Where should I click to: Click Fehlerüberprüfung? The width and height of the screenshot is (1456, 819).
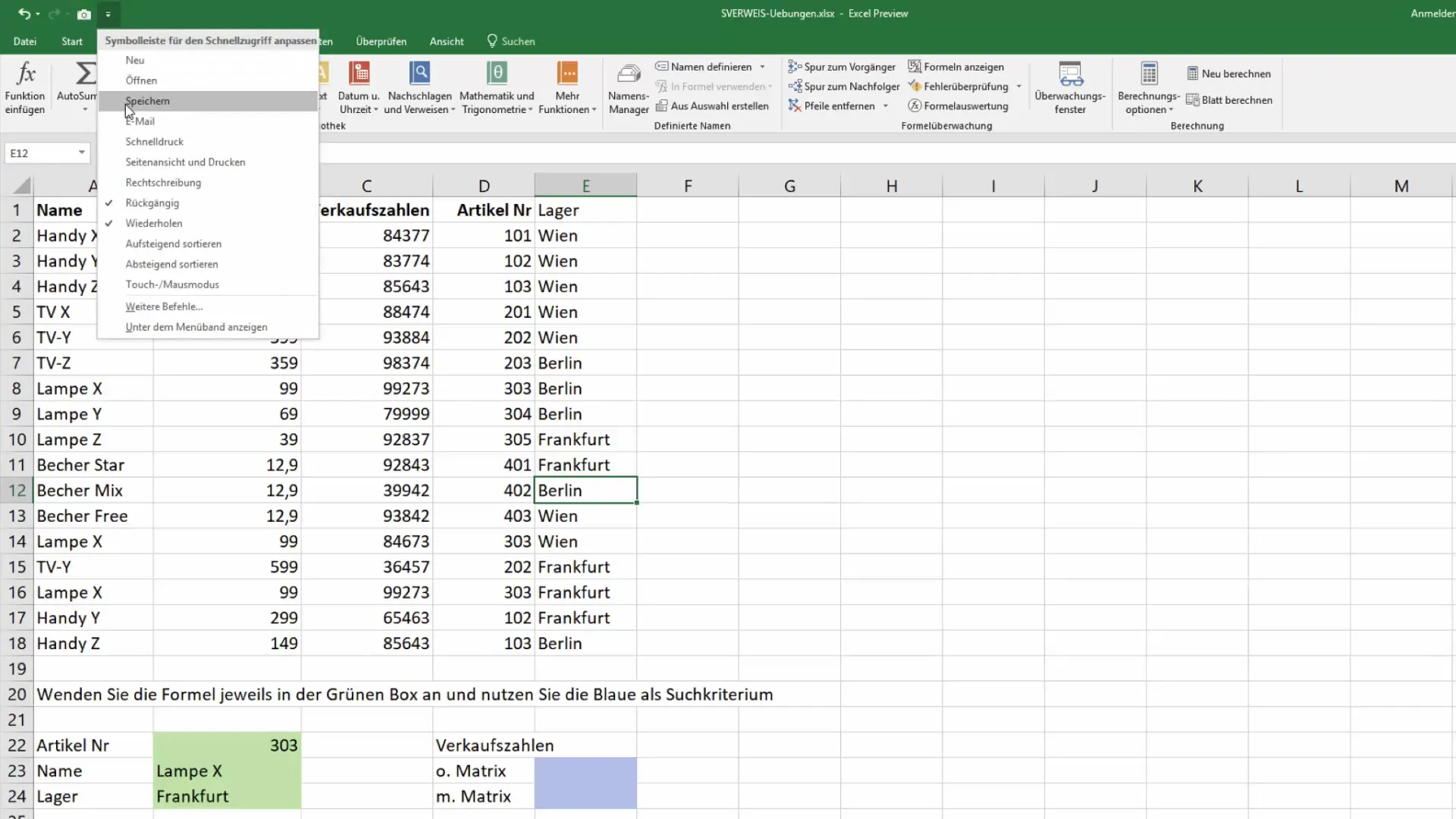pos(959,86)
